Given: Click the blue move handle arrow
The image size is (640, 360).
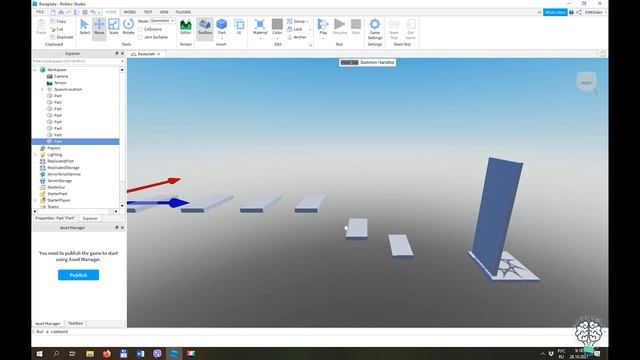Looking at the screenshot, I should [178, 202].
